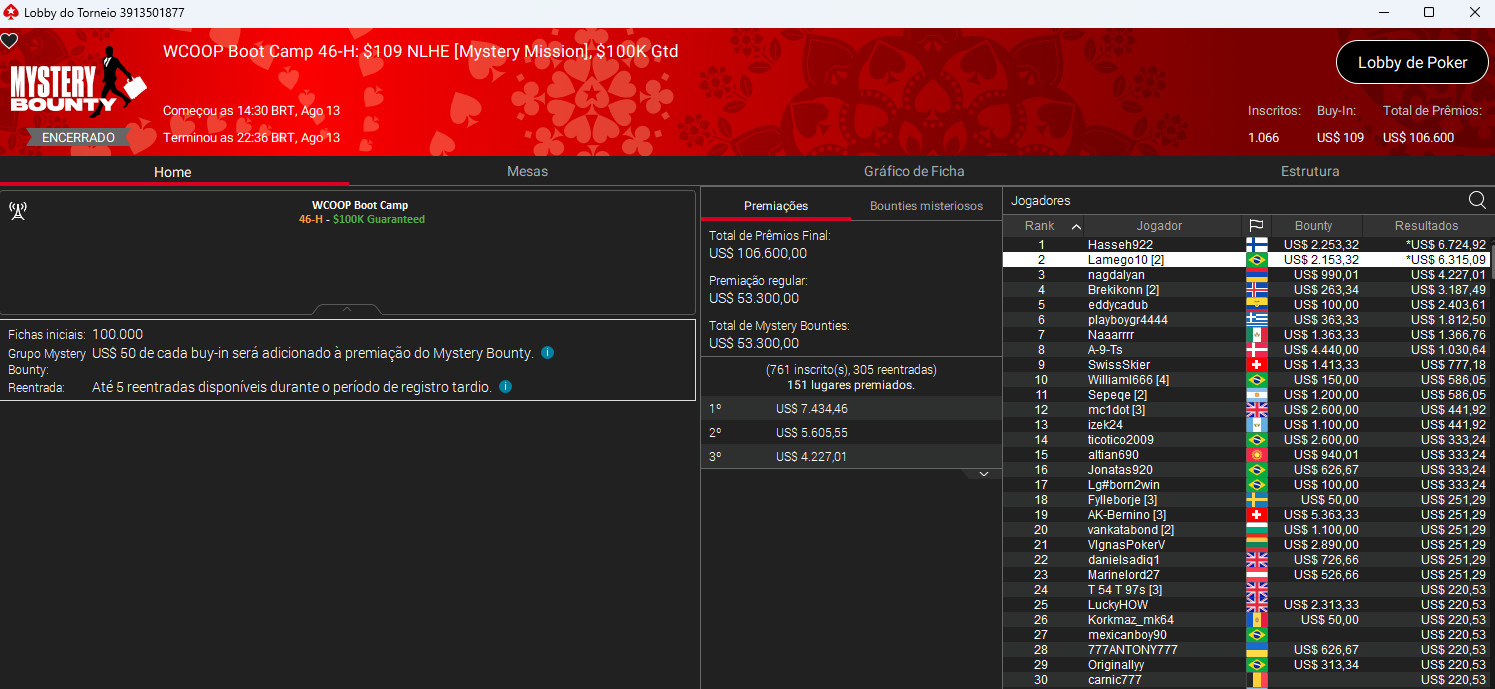1495x689 pixels.
Task: Click Korkmaz_mk64's flag icon
Action: (x=1257, y=620)
